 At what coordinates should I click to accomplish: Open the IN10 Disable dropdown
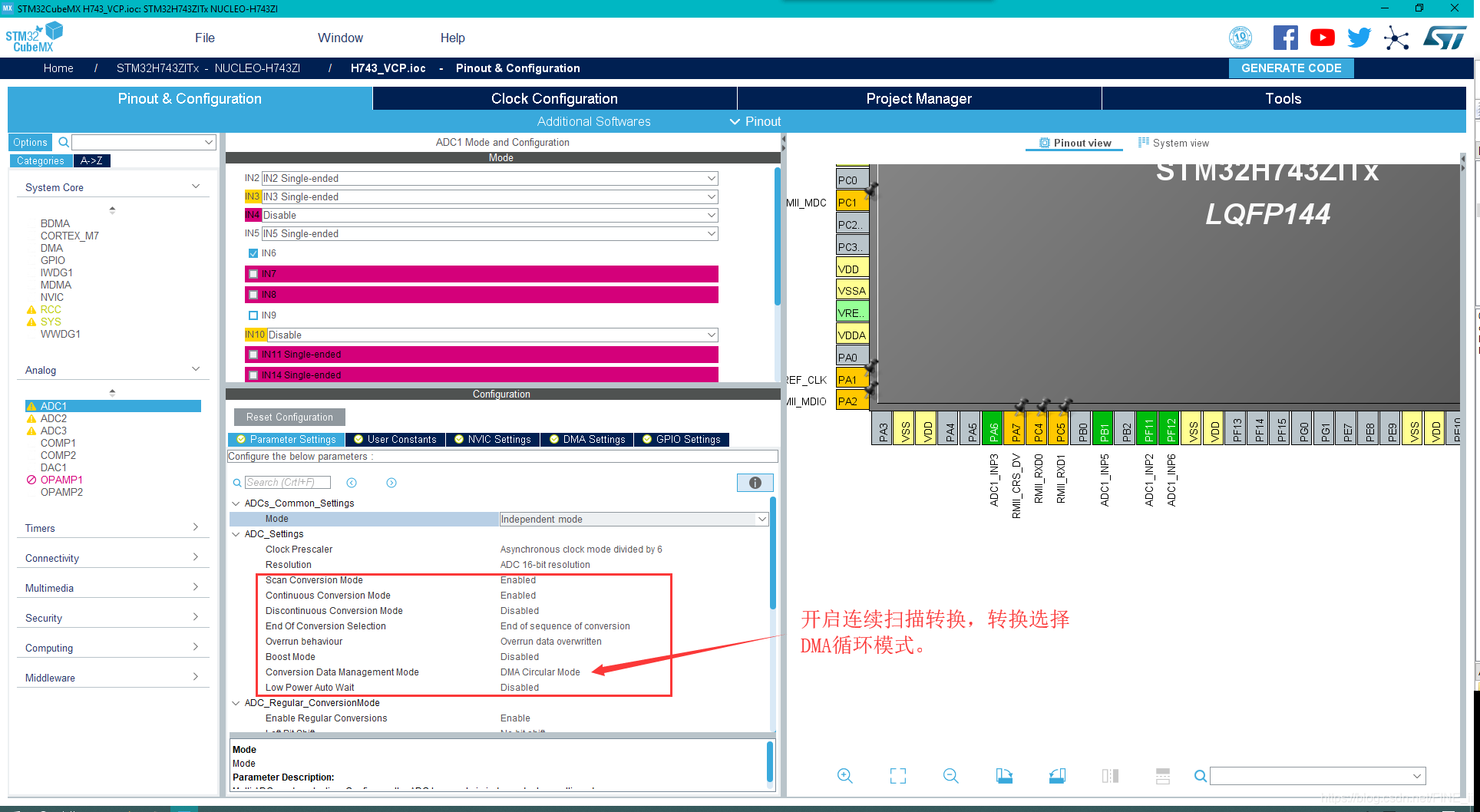coord(492,335)
